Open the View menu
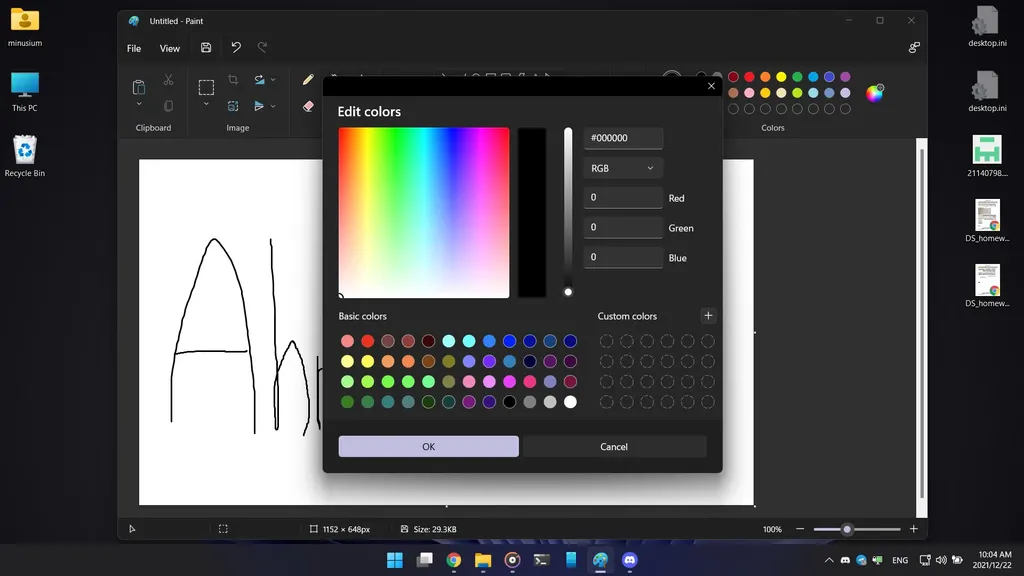1024x576 pixels. 170,48
